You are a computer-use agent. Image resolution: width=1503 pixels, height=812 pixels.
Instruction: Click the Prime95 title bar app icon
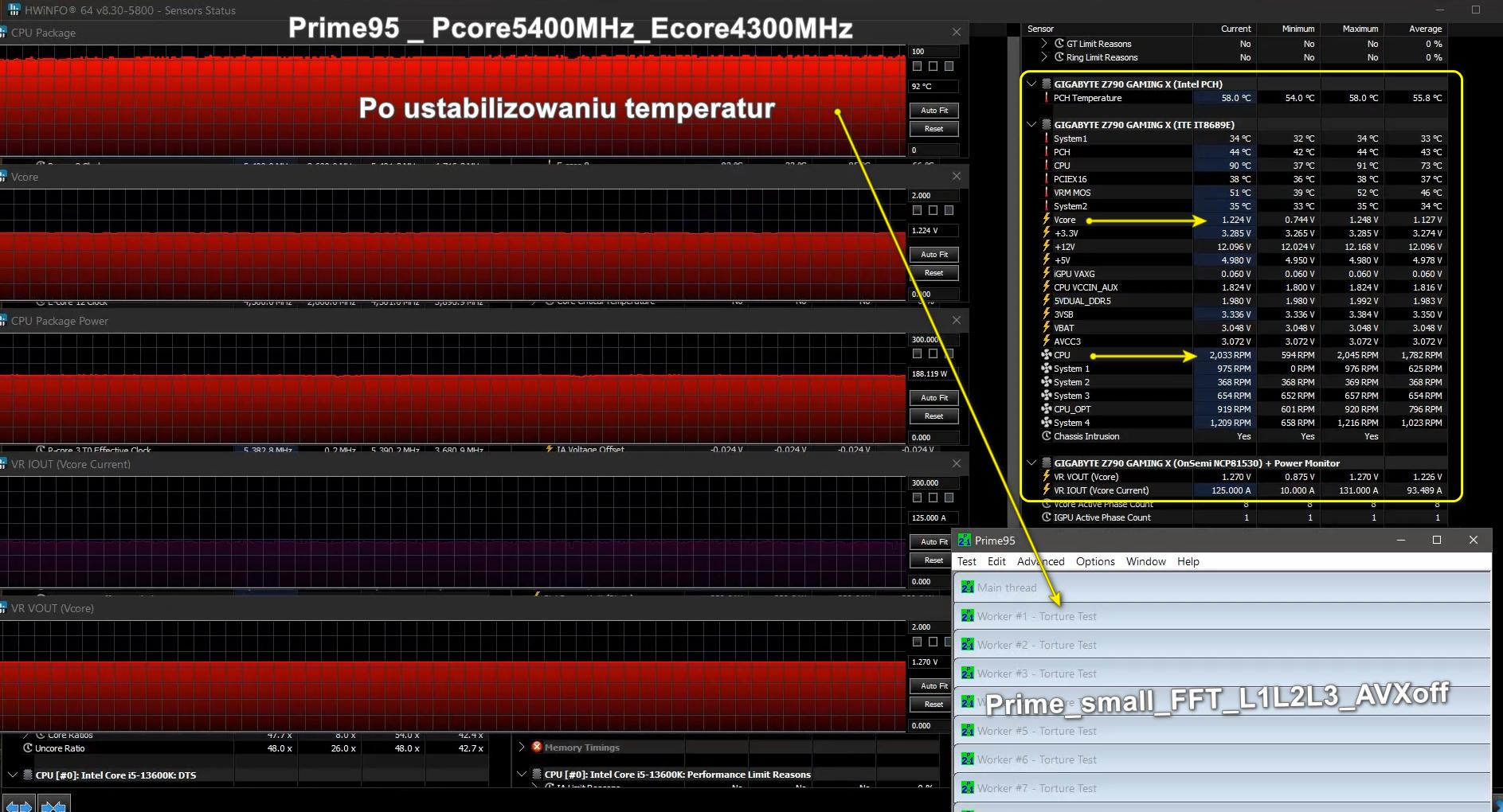[965, 541]
